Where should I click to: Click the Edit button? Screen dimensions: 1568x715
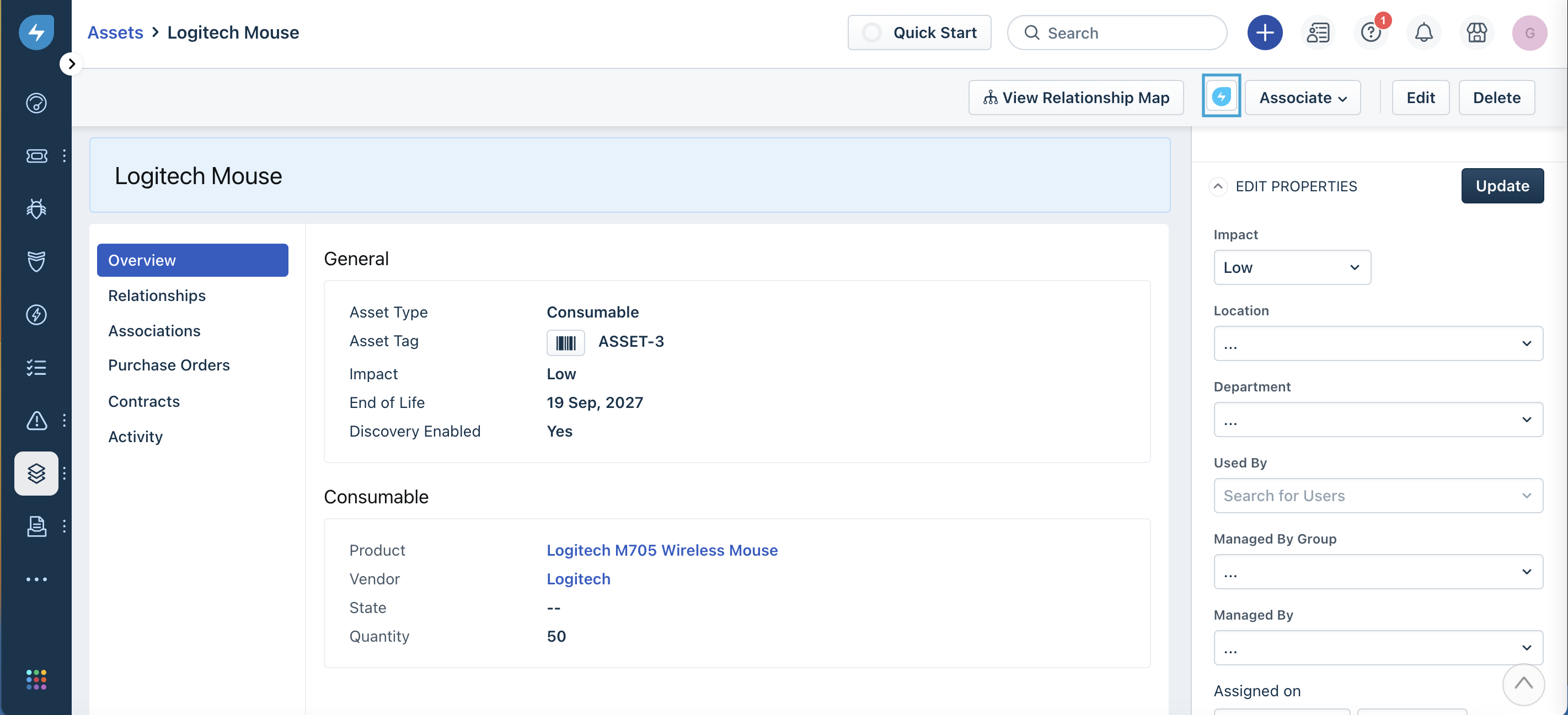1420,97
